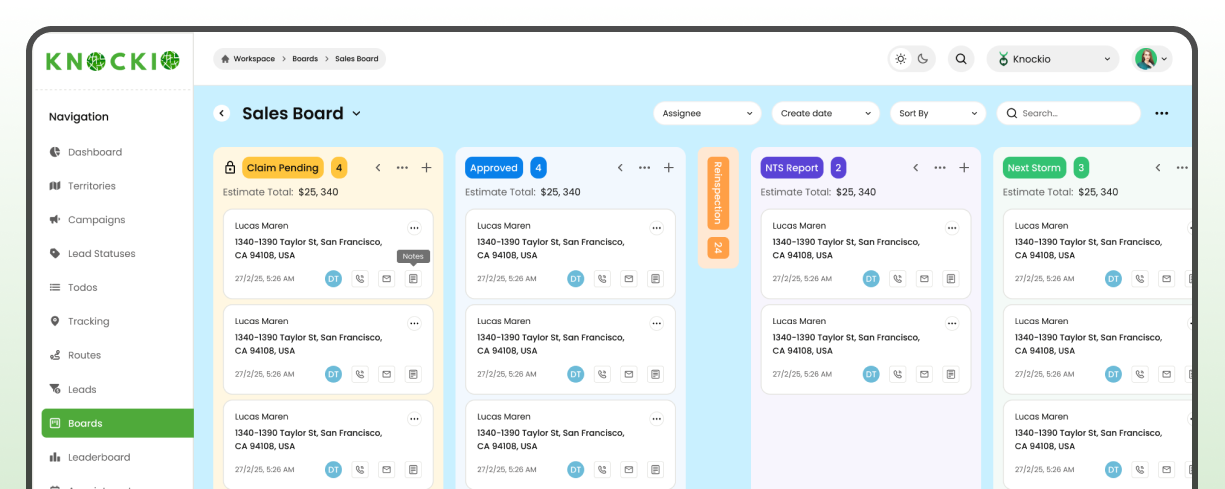Click the Approved column label
This screenshot has height=489, width=1225.
tap(494, 168)
